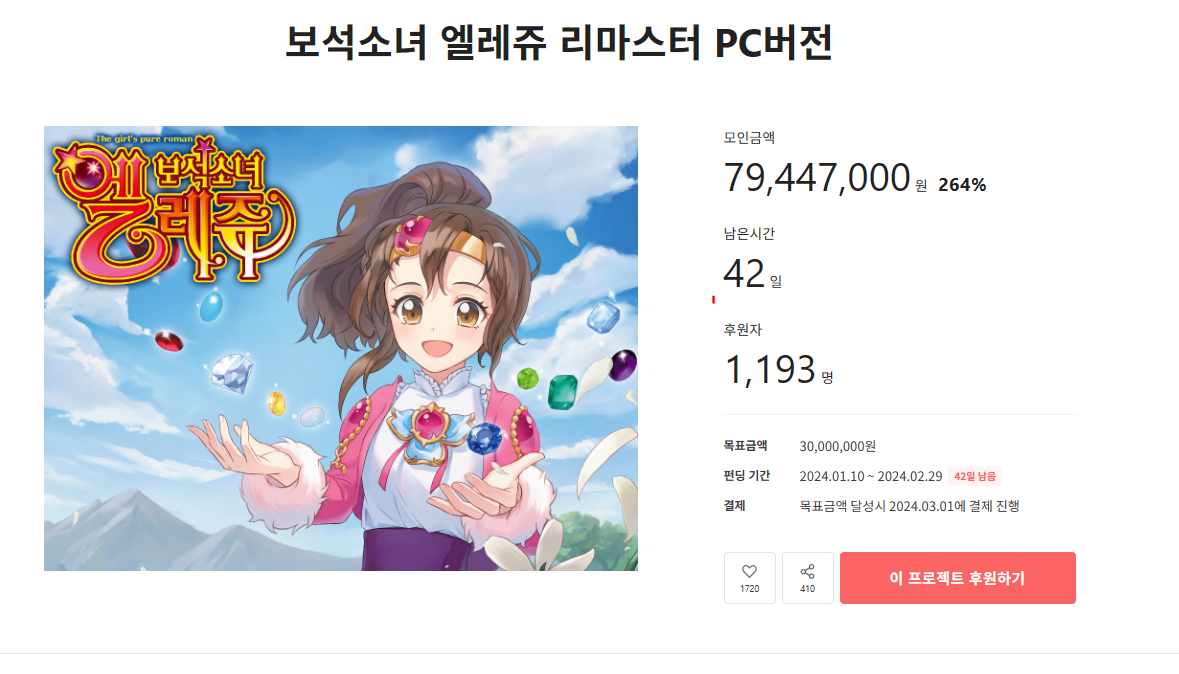Click the green emerald gem in the artwork
The width and height of the screenshot is (1179, 674).
[x=562, y=391]
